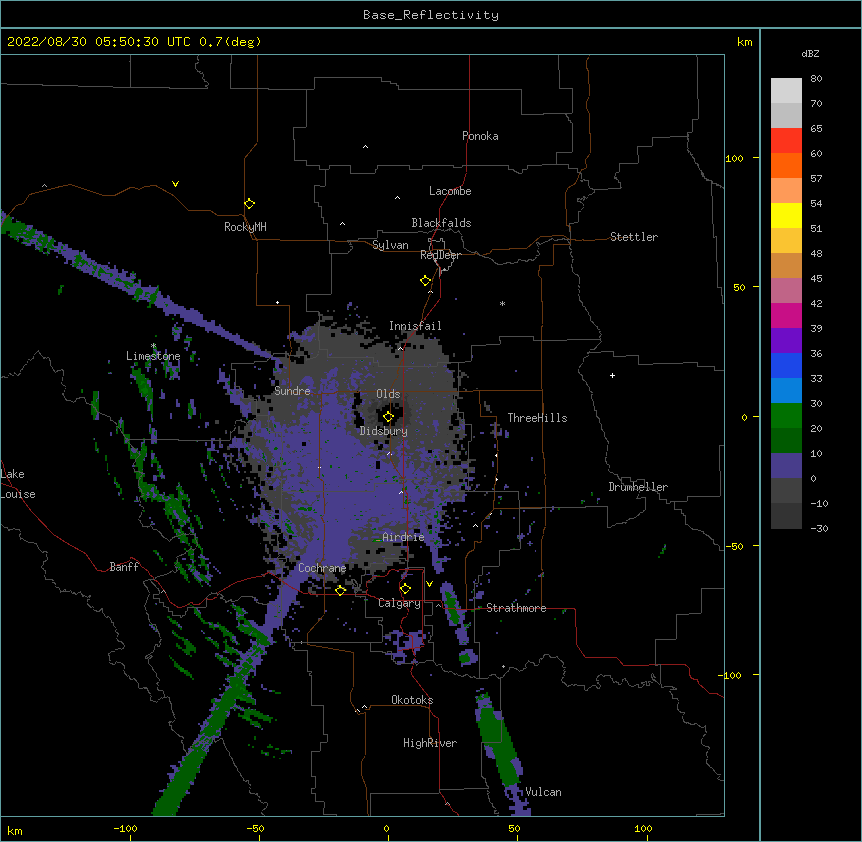Viewport: 862px width, 842px height.
Task: Click the Airdrie city label
Action: point(403,537)
